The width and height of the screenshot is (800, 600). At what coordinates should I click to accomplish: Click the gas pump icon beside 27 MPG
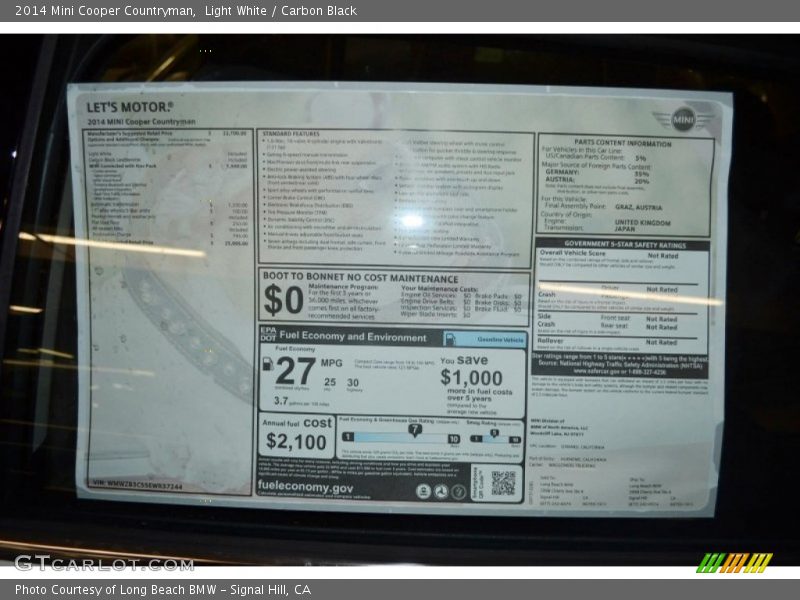click(x=267, y=364)
